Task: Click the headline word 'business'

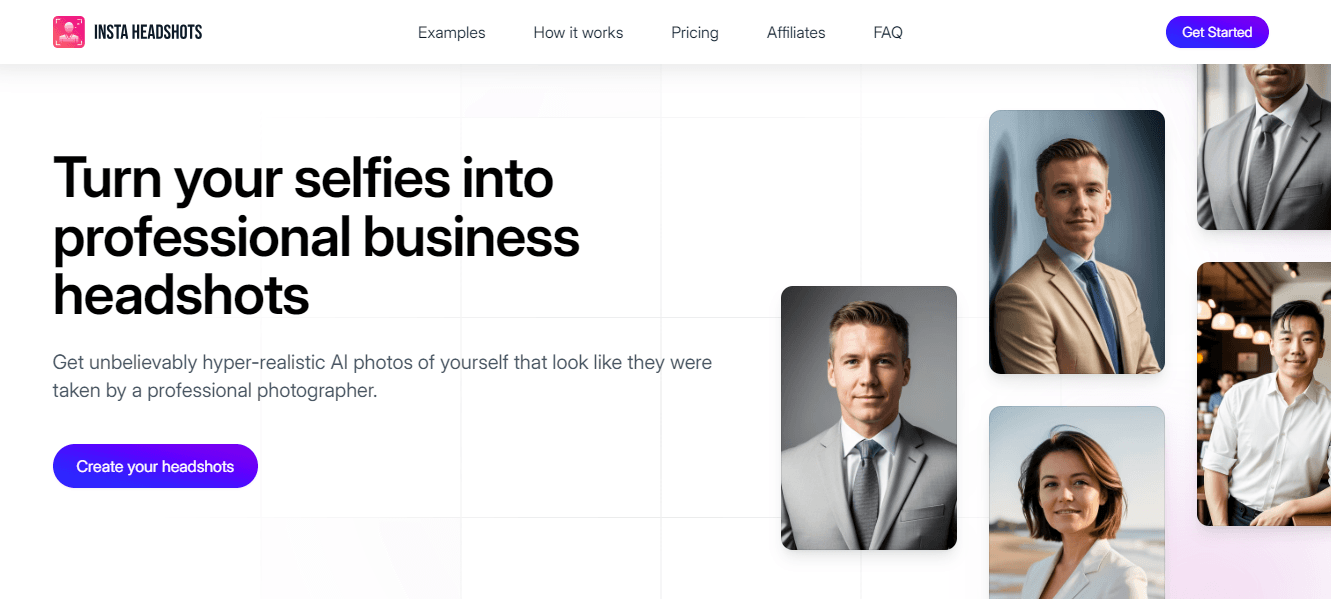Action: 471,237
